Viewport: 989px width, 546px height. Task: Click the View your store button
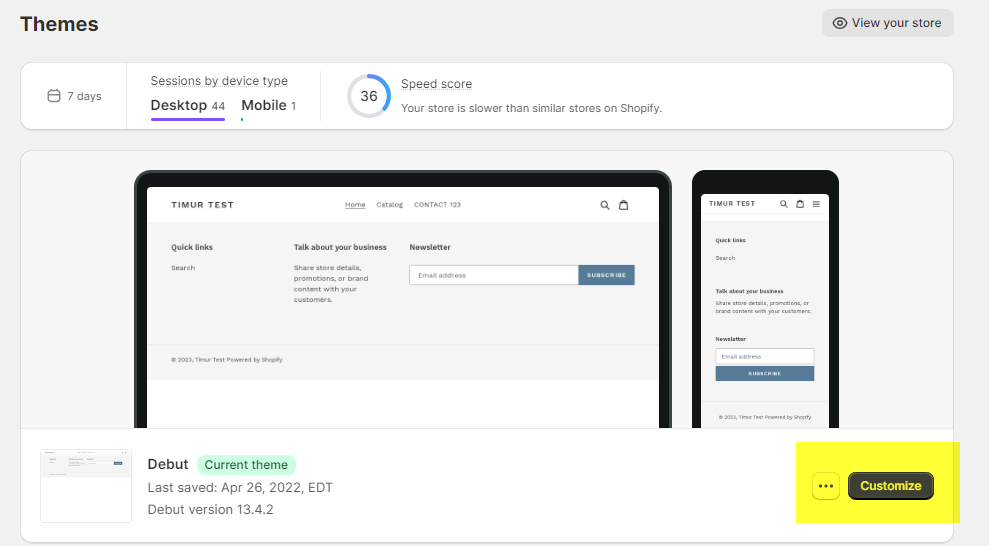tap(887, 23)
